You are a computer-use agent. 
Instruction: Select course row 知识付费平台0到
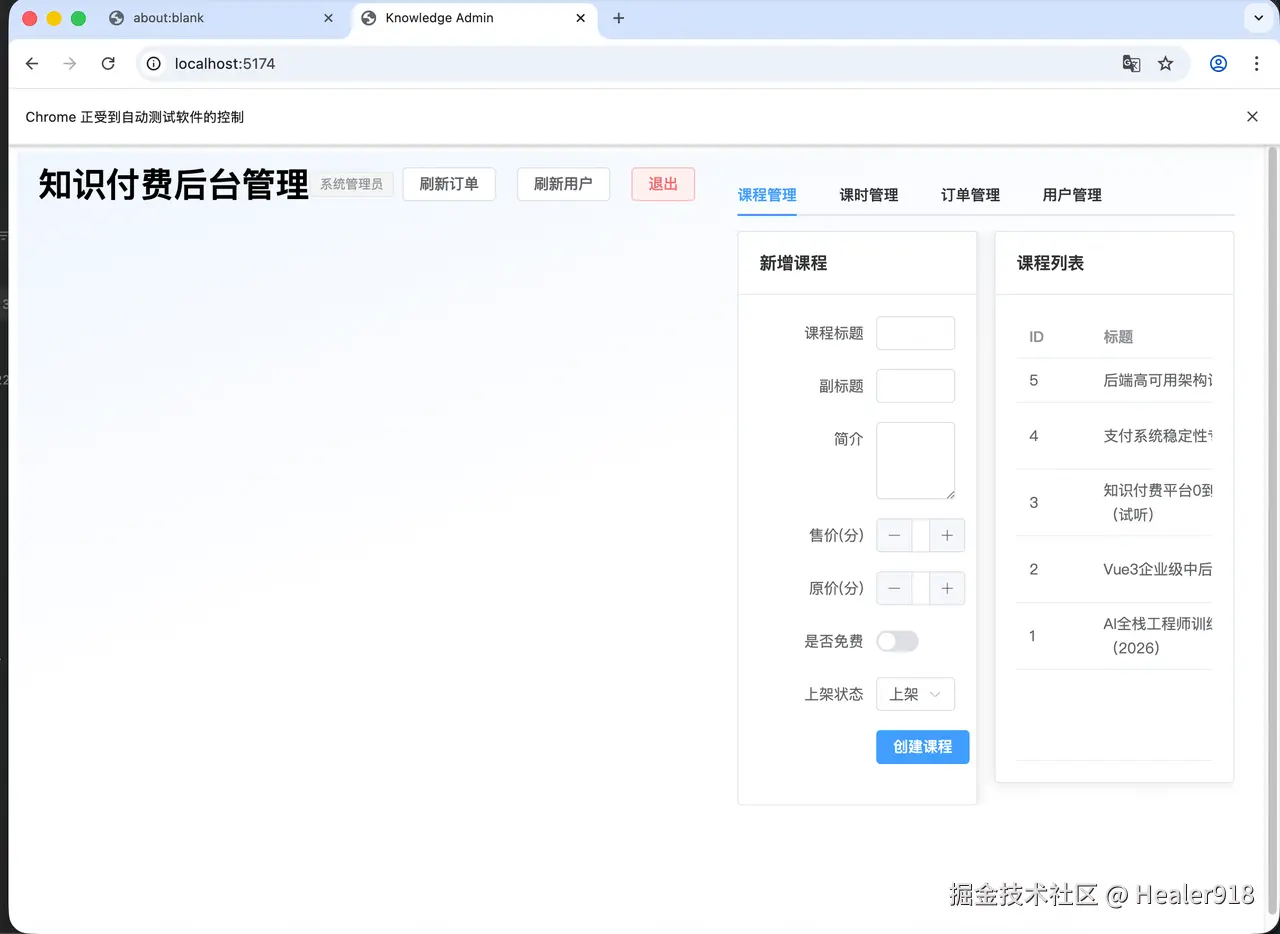point(1114,502)
